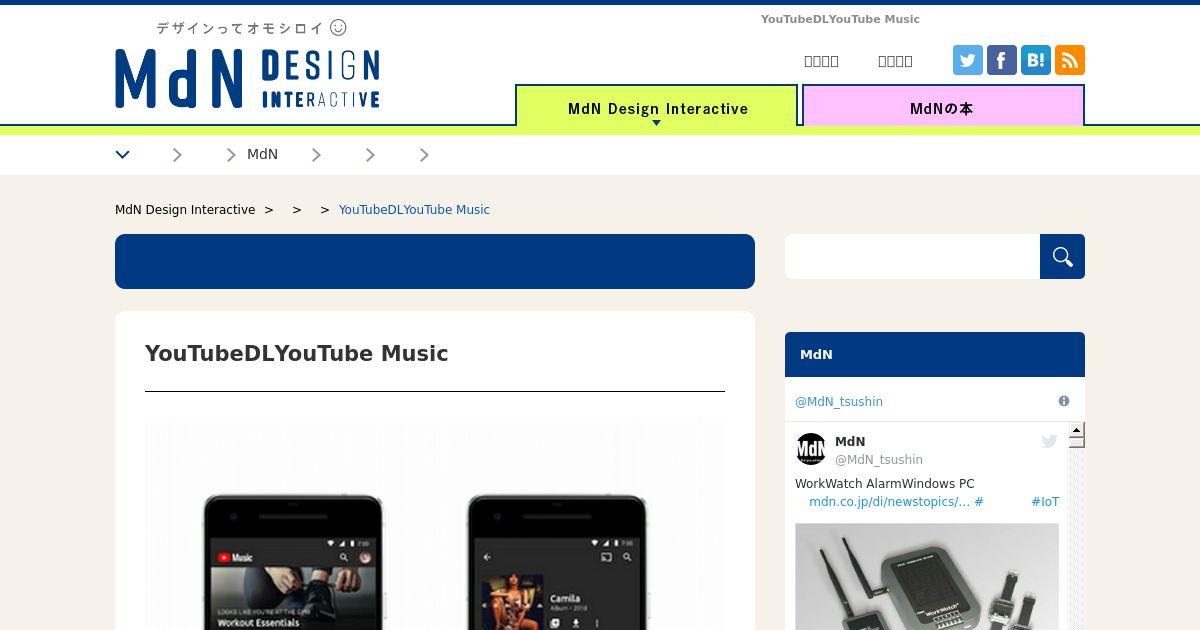Click the phone showing Workout Essentials screen

point(293,562)
